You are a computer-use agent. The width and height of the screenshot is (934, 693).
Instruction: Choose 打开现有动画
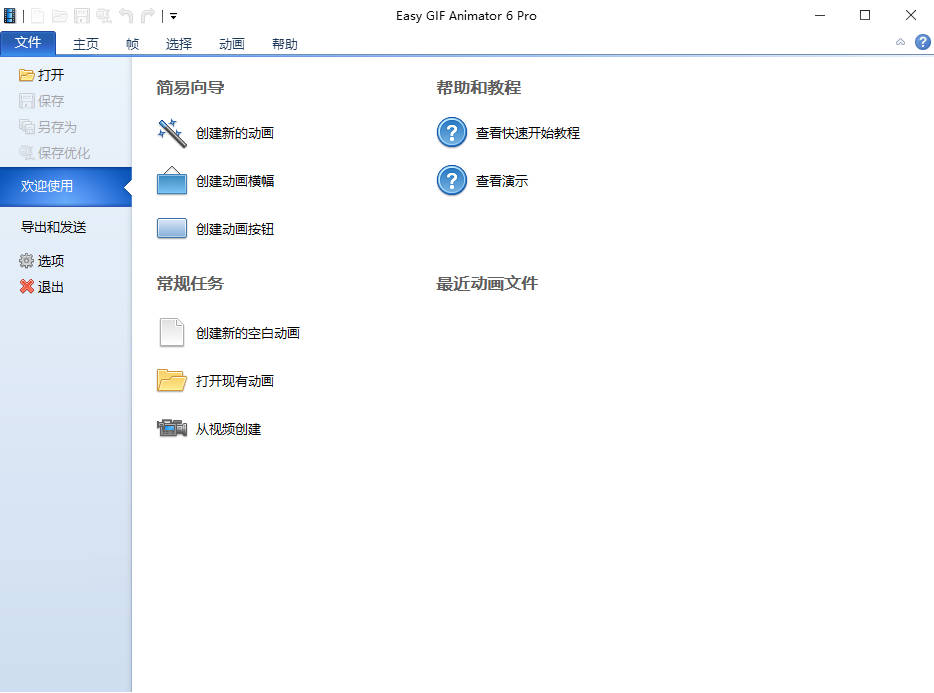pyautogui.click(x=235, y=381)
